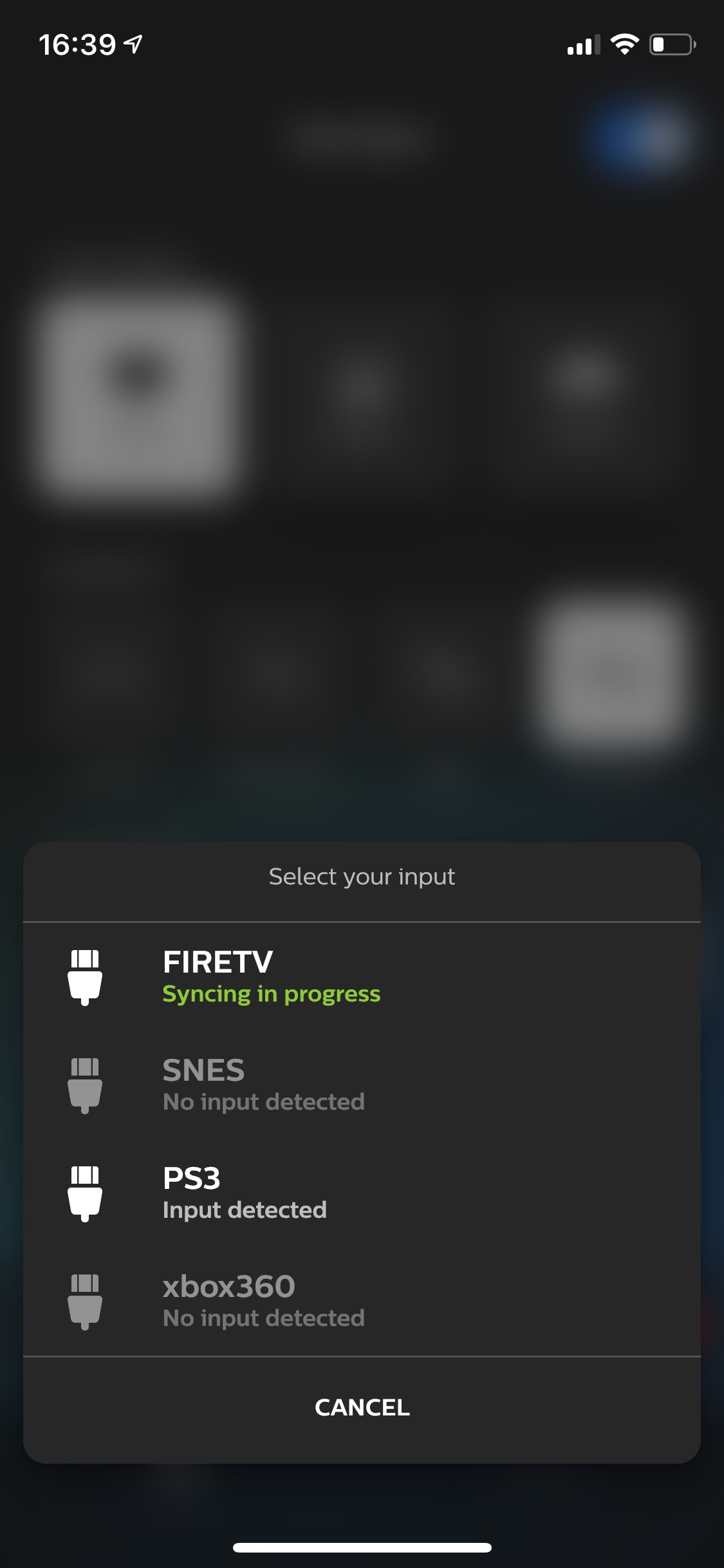Tap the battery indicator icon
Image resolution: width=724 pixels, height=1568 pixels.
pos(673,44)
